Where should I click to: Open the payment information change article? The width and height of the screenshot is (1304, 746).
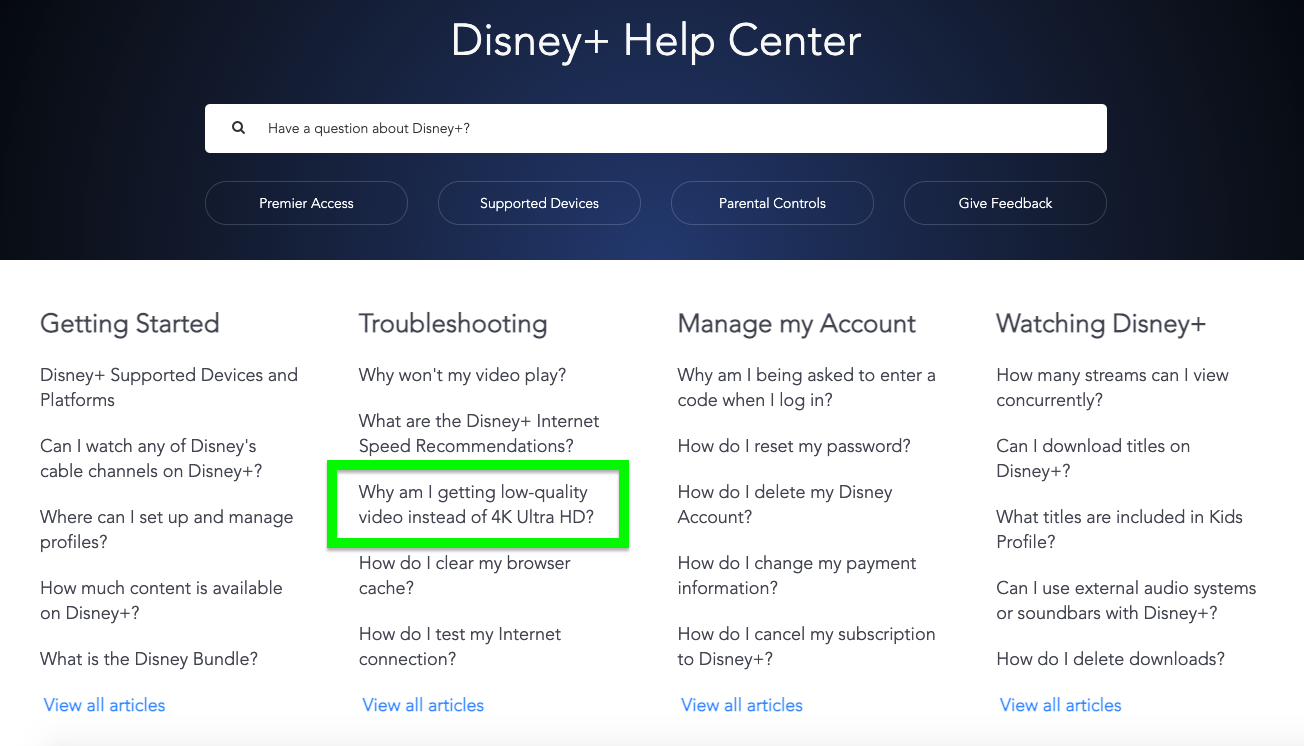click(x=796, y=575)
